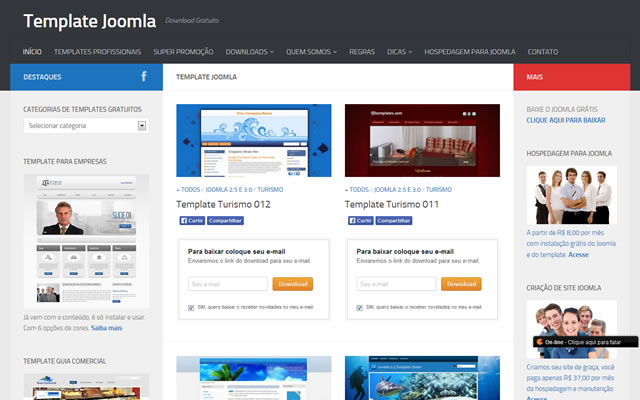Screen dimensions: 640x400
Task: Open Super Promoção menu item
Action: point(183,52)
